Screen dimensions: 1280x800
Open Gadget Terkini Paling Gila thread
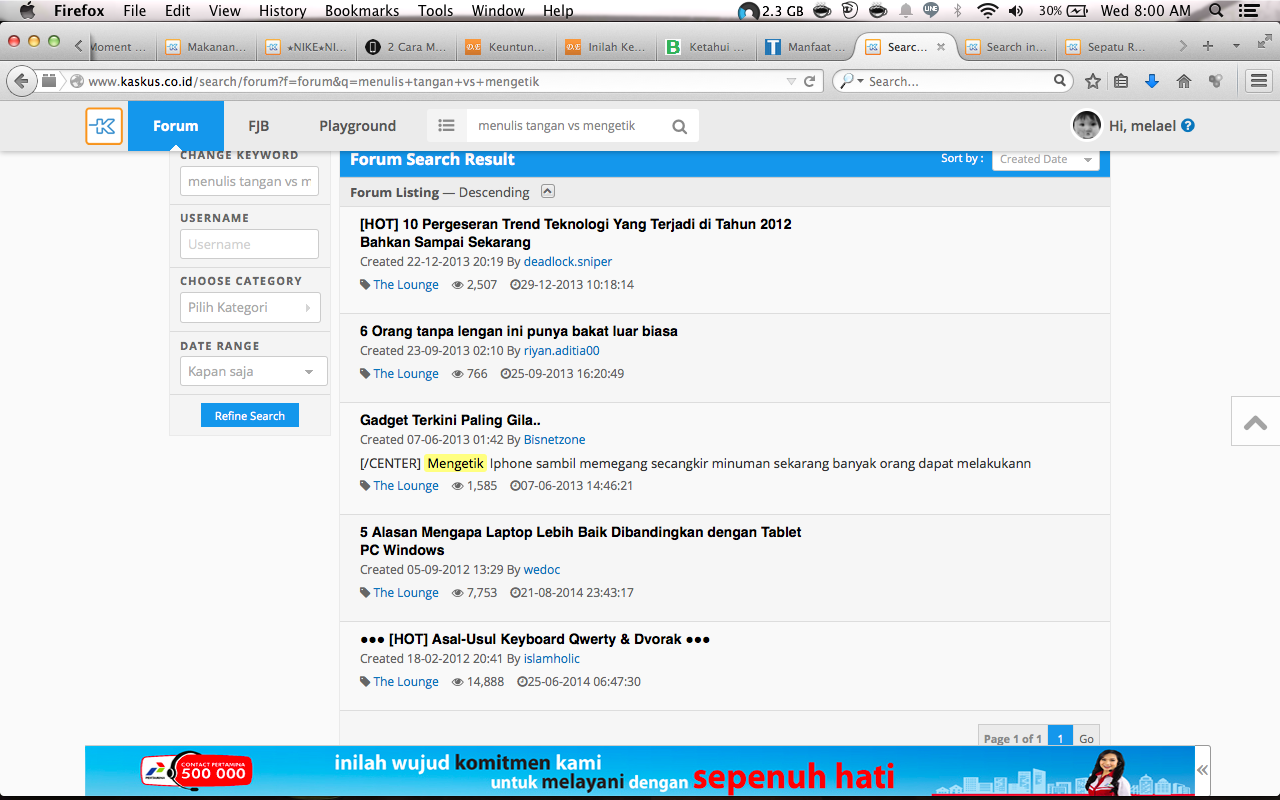[x=450, y=420]
